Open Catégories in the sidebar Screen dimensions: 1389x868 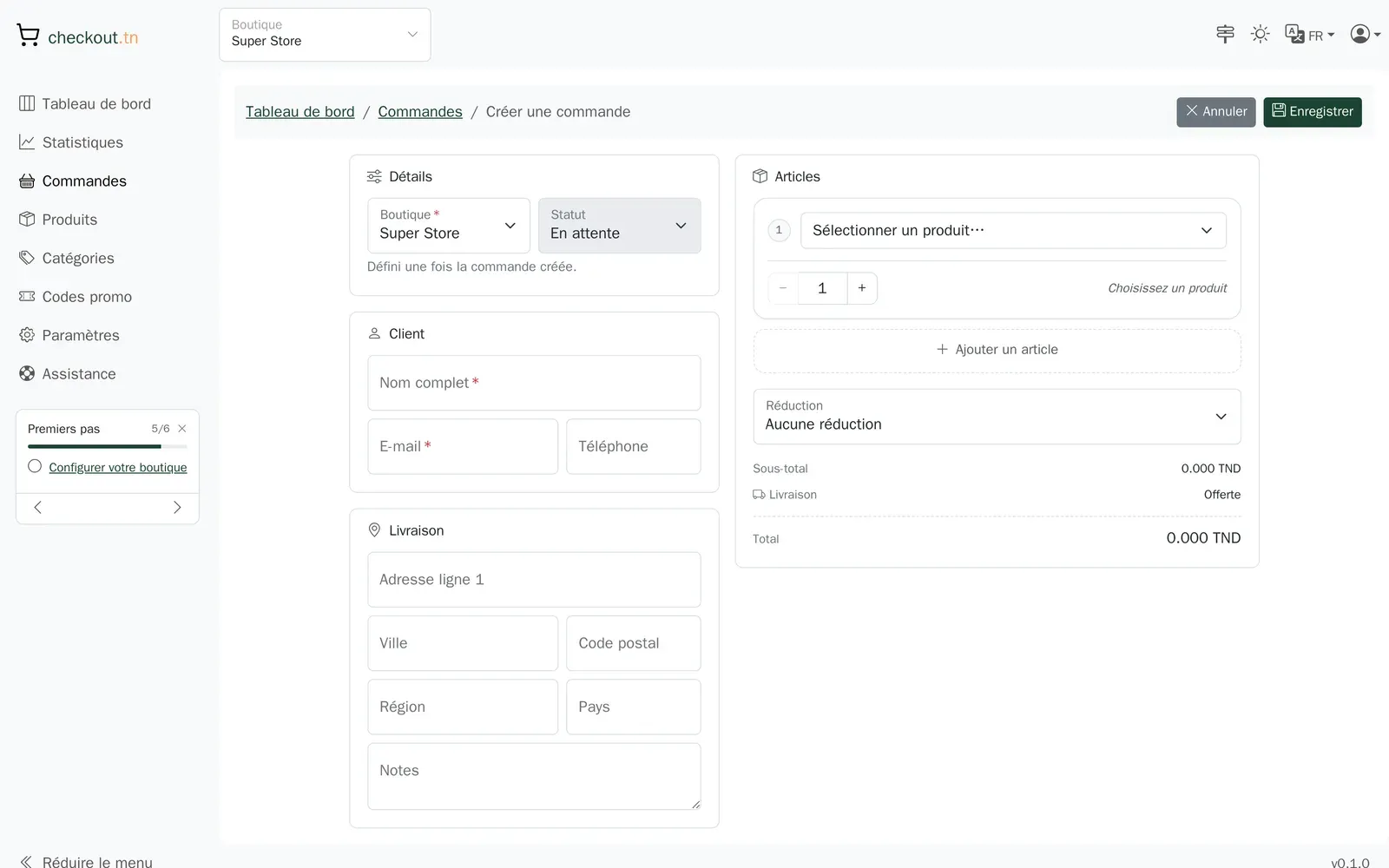(x=67, y=258)
